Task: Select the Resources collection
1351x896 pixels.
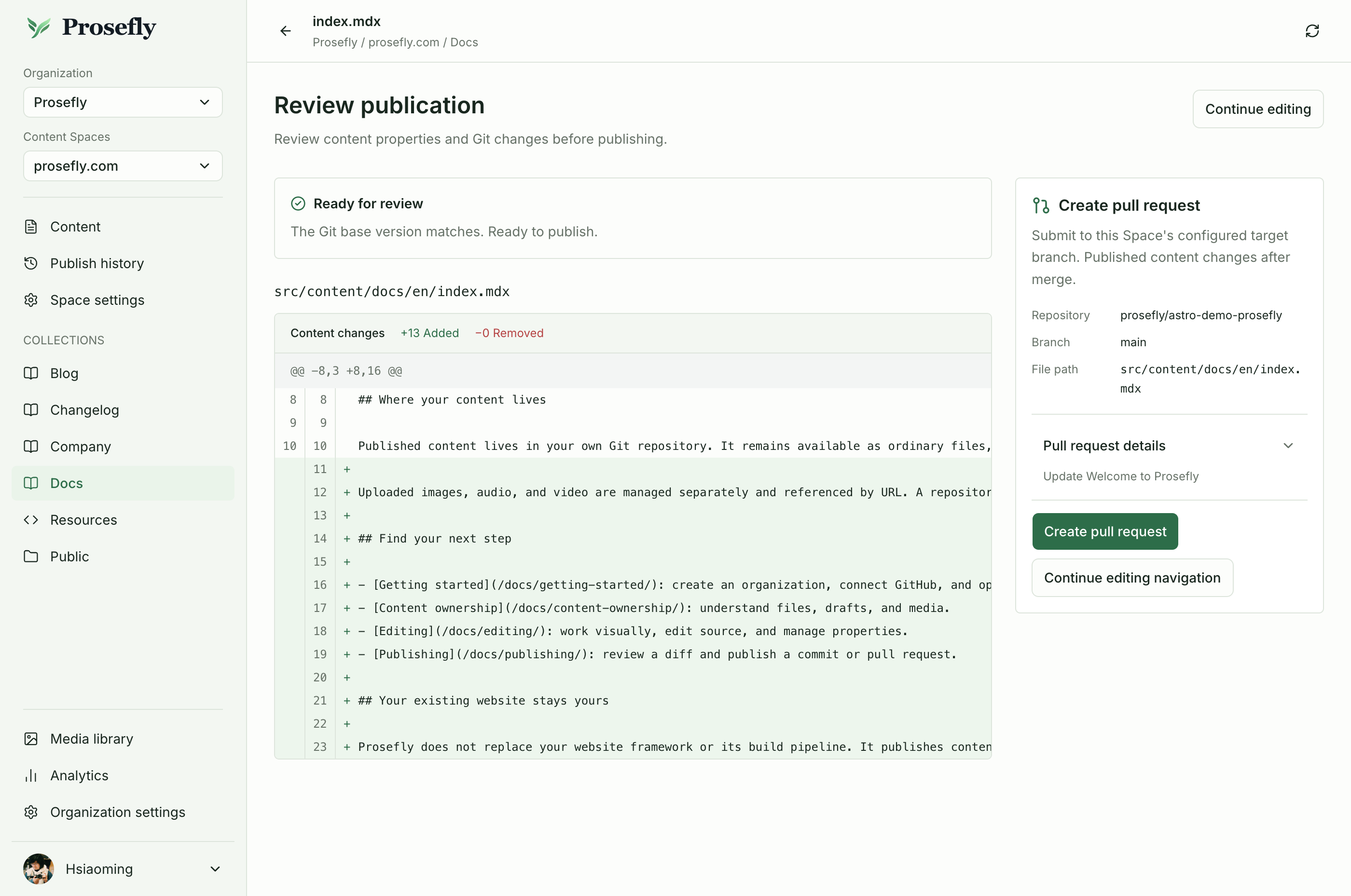Action: click(x=123, y=519)
